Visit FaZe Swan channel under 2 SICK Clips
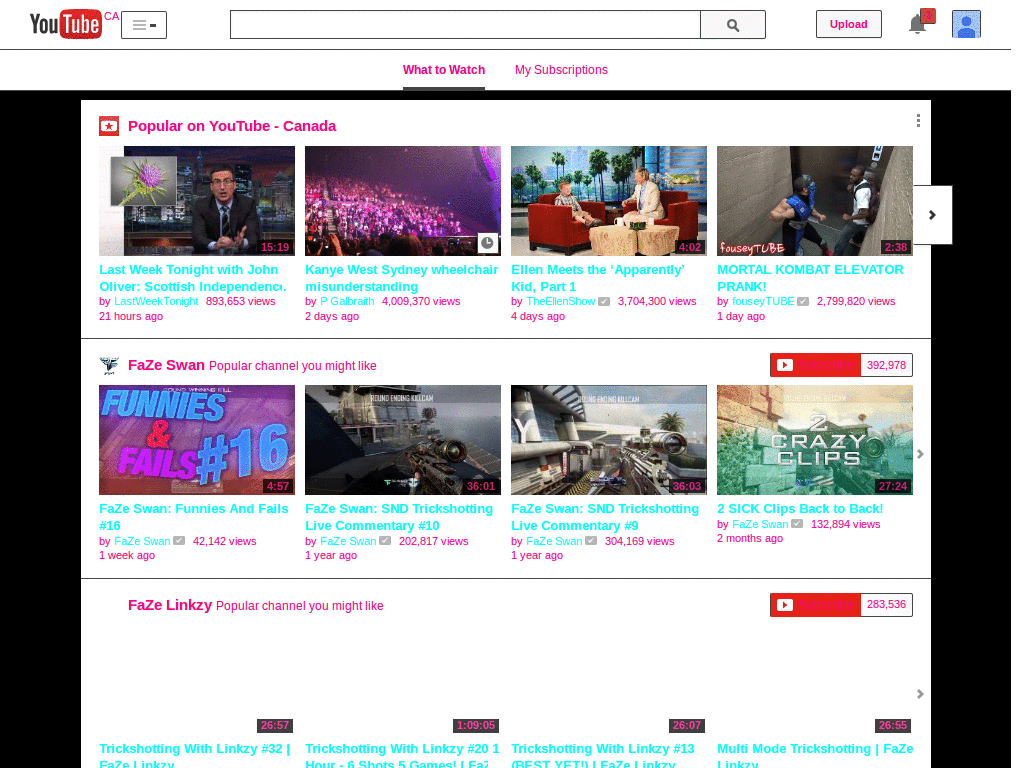This screenshot has width=1024, height=768. pyautogui.click(x=760, y=524)
